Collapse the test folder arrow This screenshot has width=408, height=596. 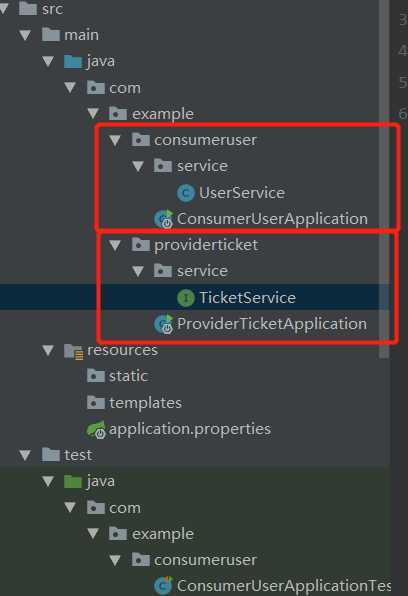(25, 455)
